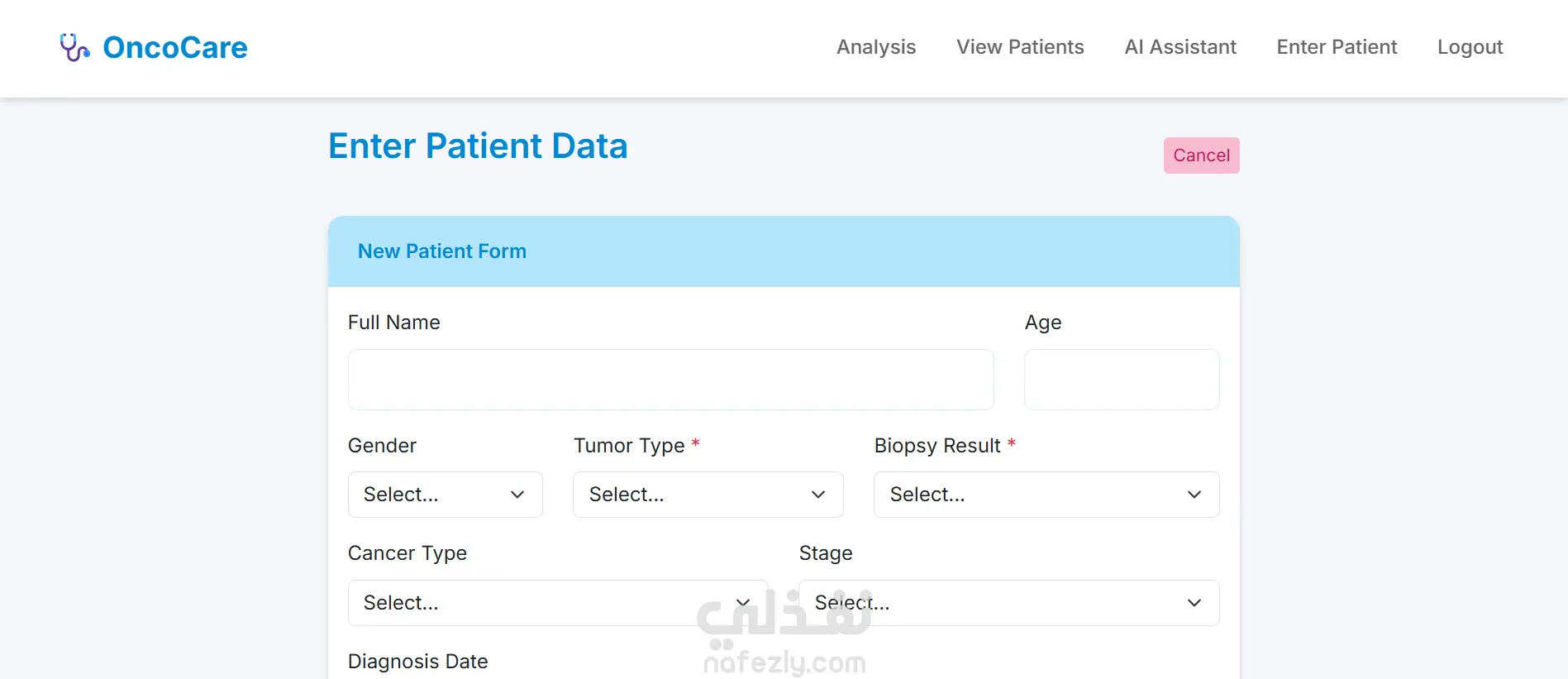Navigate to Enter Patient
The width and height of the screenshot is (1568, 679).
[1336, 47]
